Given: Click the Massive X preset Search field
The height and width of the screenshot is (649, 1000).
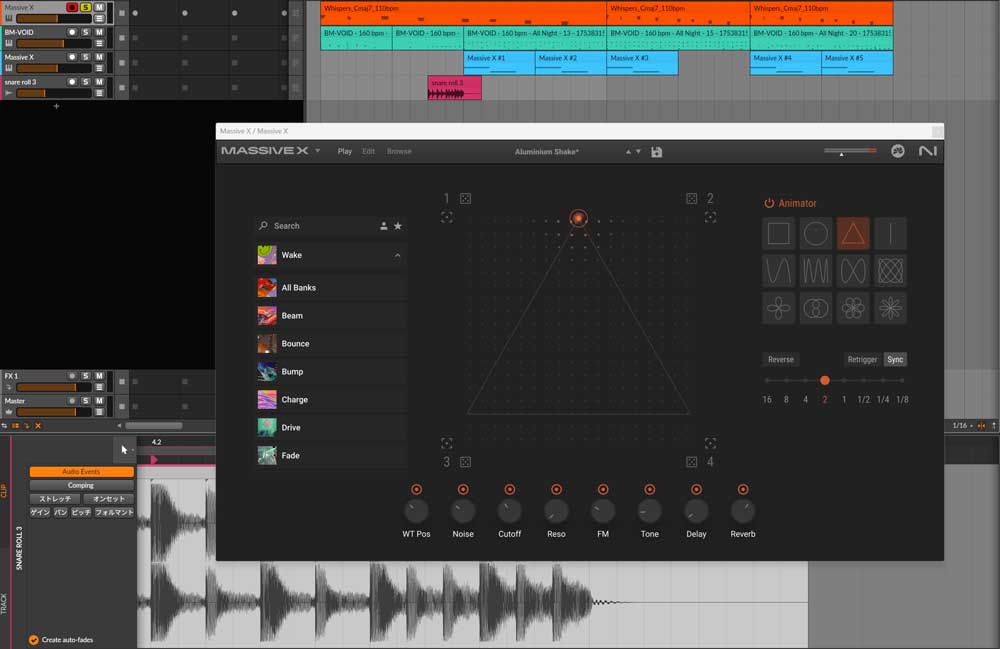Looking at the screenshot, I should tap(316, 226).
